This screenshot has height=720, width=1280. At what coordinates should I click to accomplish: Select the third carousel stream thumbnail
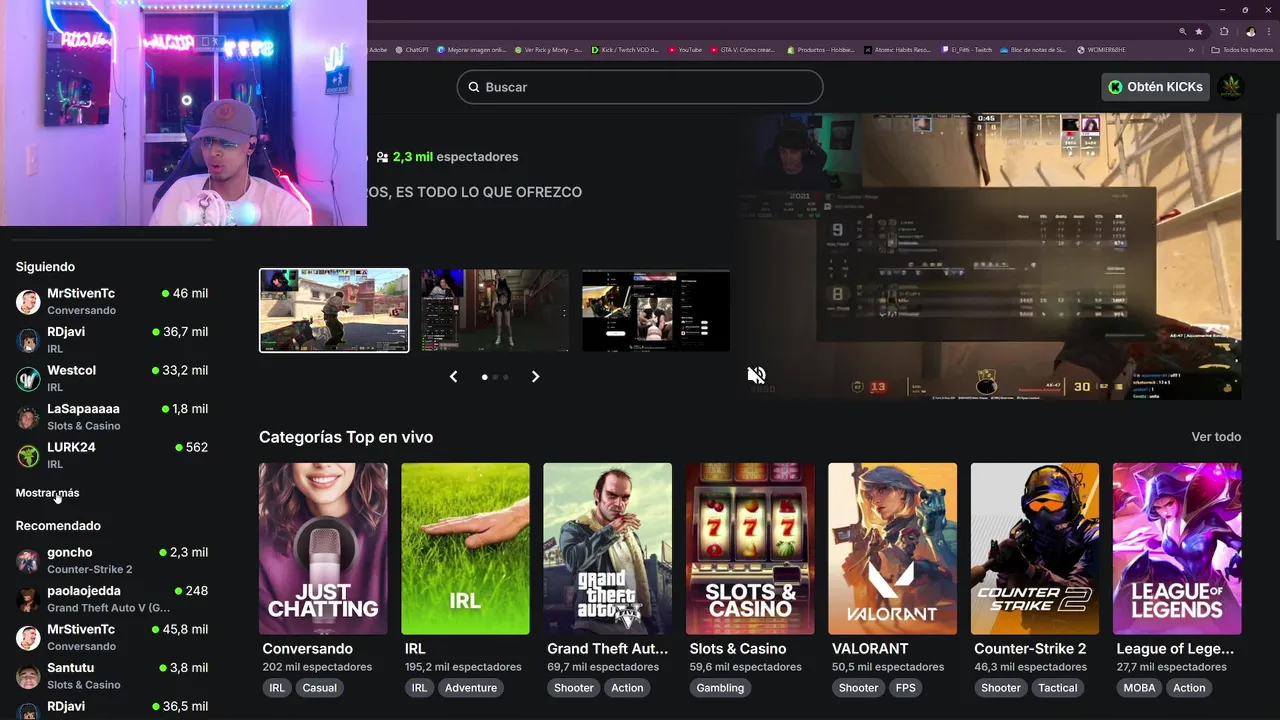[656, 310]
